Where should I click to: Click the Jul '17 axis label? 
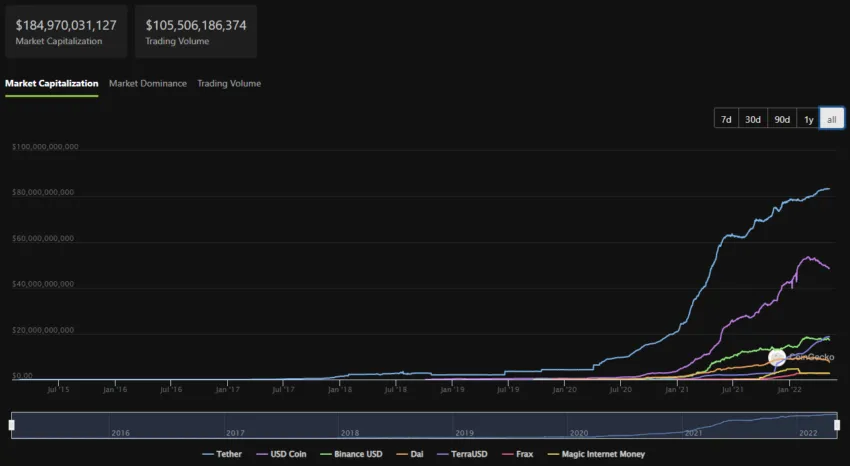click(284, 390)
